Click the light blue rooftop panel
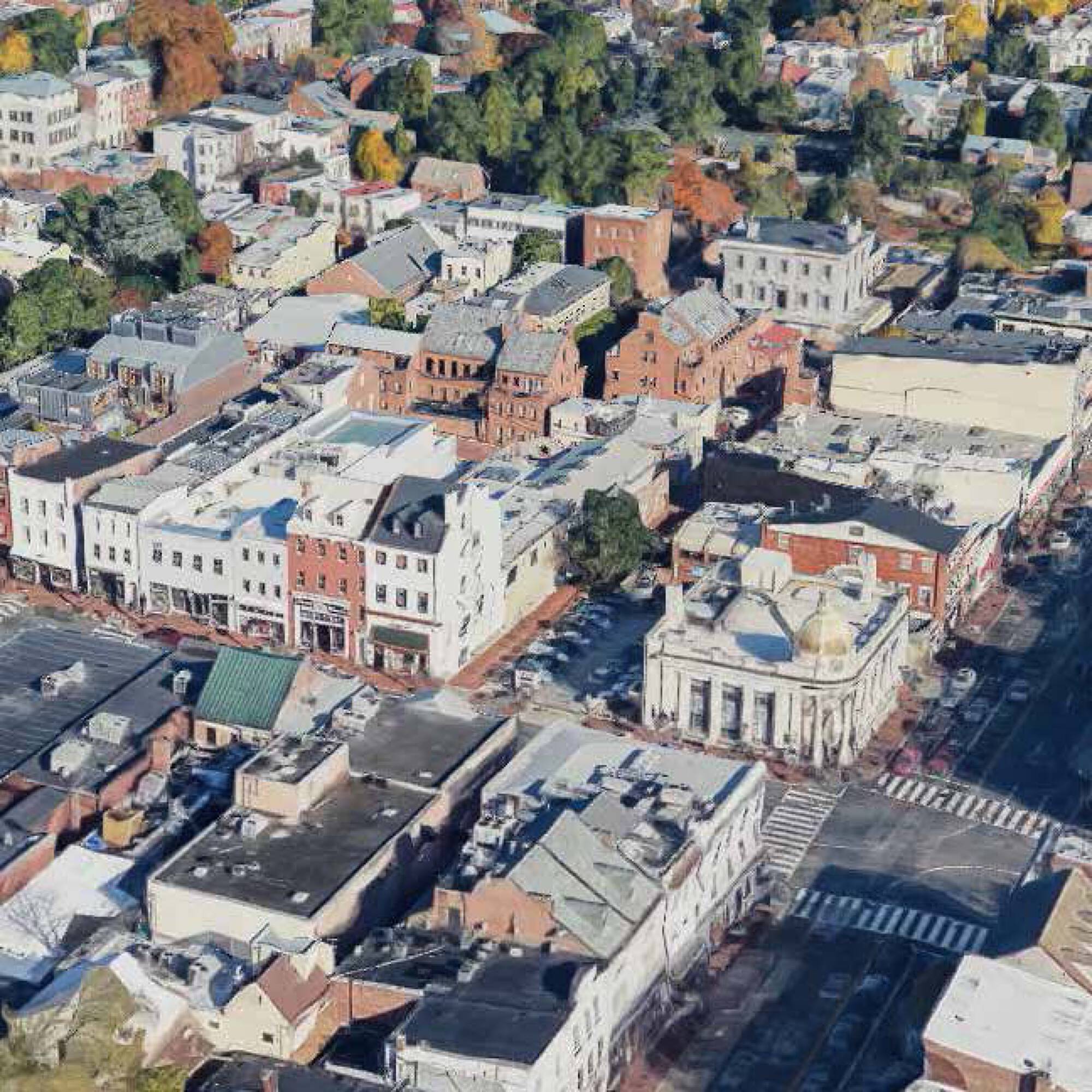 click(x=367, y=432)
